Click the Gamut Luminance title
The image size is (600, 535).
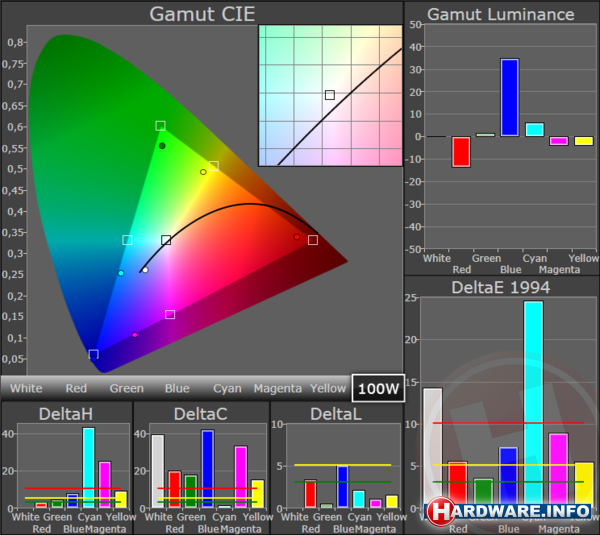(x=501, y=14)
